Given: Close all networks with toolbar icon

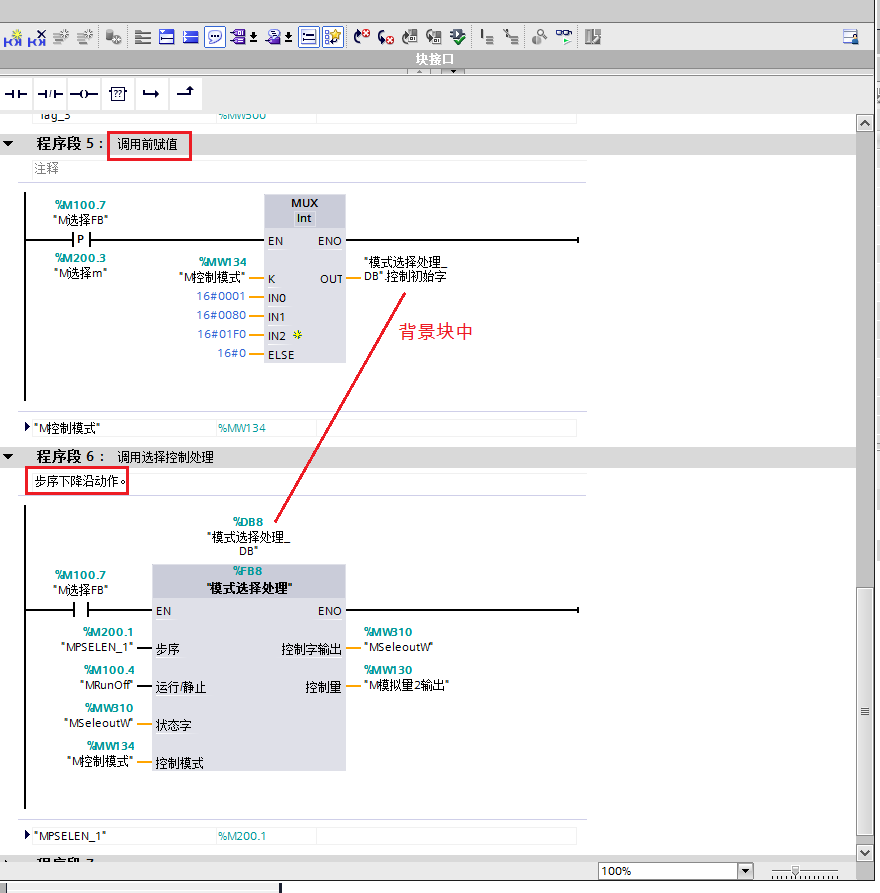Looking at the screenshot, I should coord(190,37).
